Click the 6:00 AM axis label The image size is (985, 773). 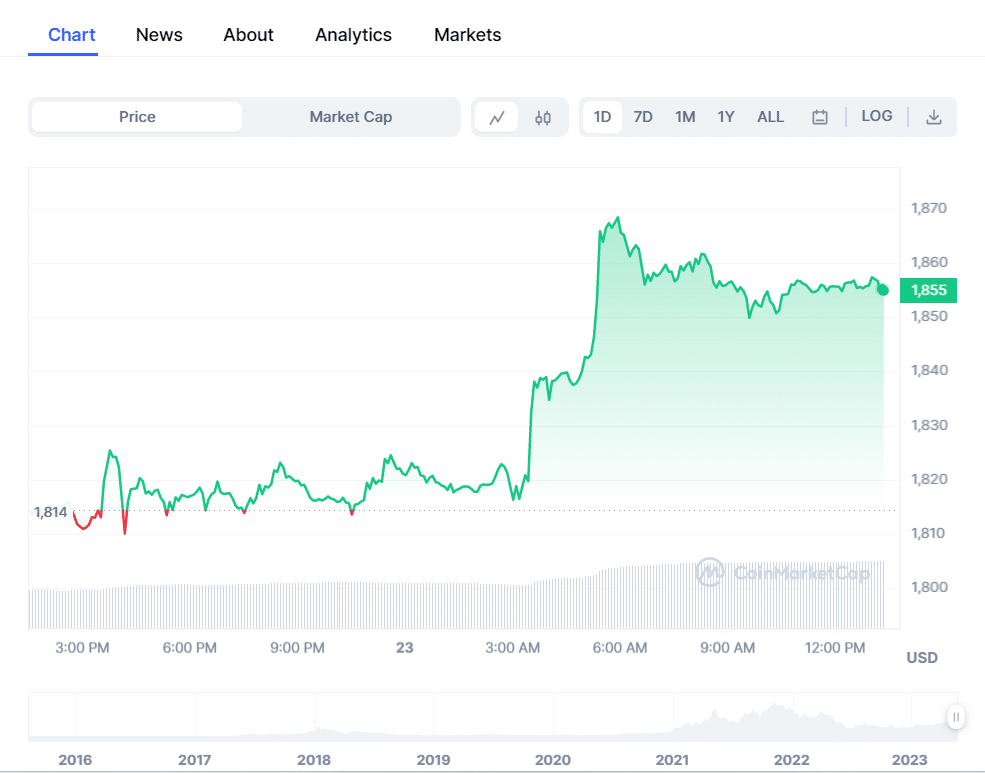pyautogui.click(x=619, y=647)
